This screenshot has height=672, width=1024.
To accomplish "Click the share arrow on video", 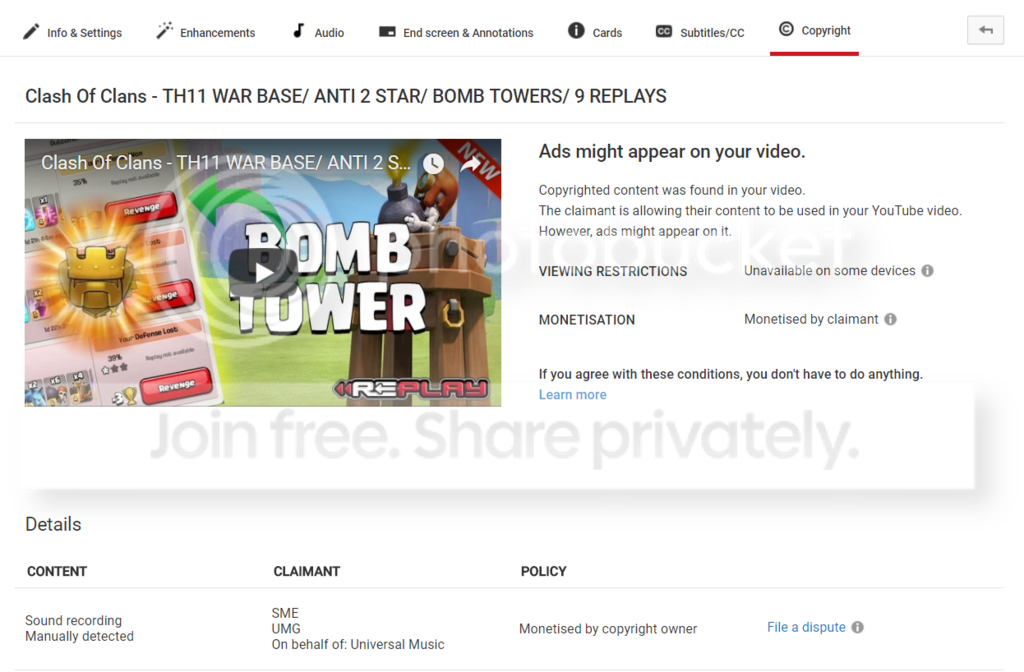I will [x=470, y=163].
